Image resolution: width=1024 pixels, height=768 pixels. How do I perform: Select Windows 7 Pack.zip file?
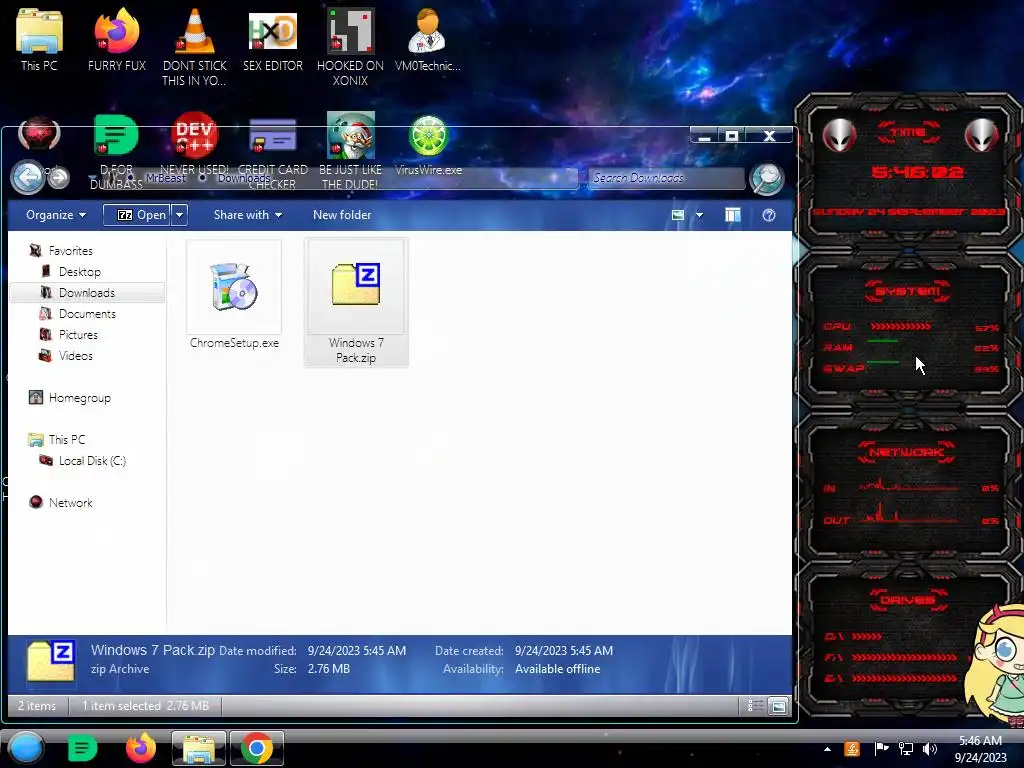pos(356,302)
